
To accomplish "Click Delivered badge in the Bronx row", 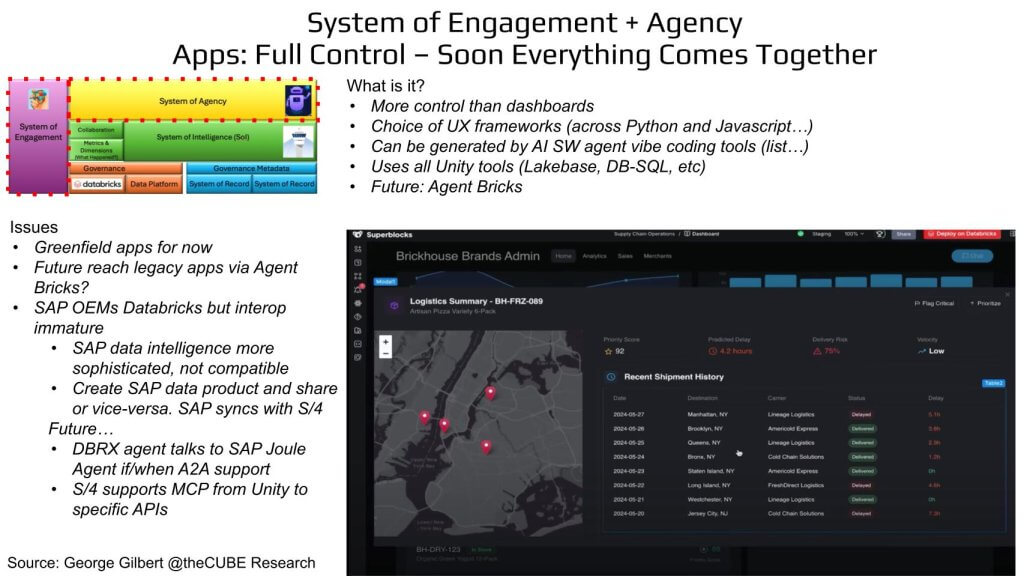I will pyautogui.click(x=862, y=457).
